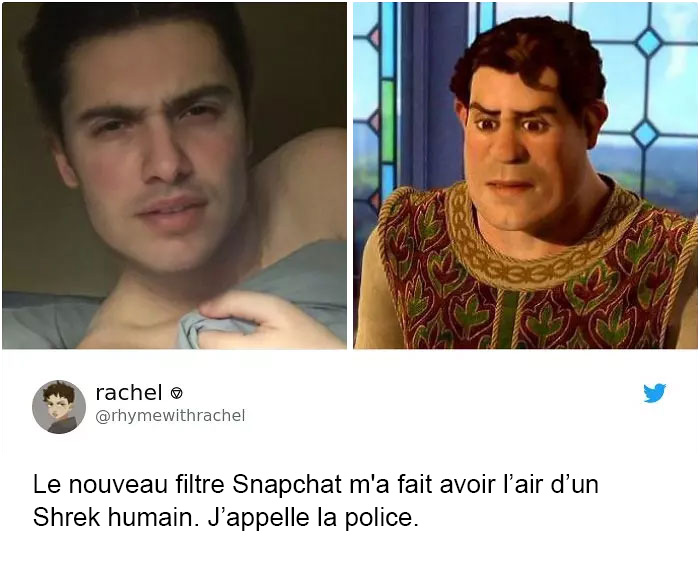Select the first line of tweet text

pos(316,484)
